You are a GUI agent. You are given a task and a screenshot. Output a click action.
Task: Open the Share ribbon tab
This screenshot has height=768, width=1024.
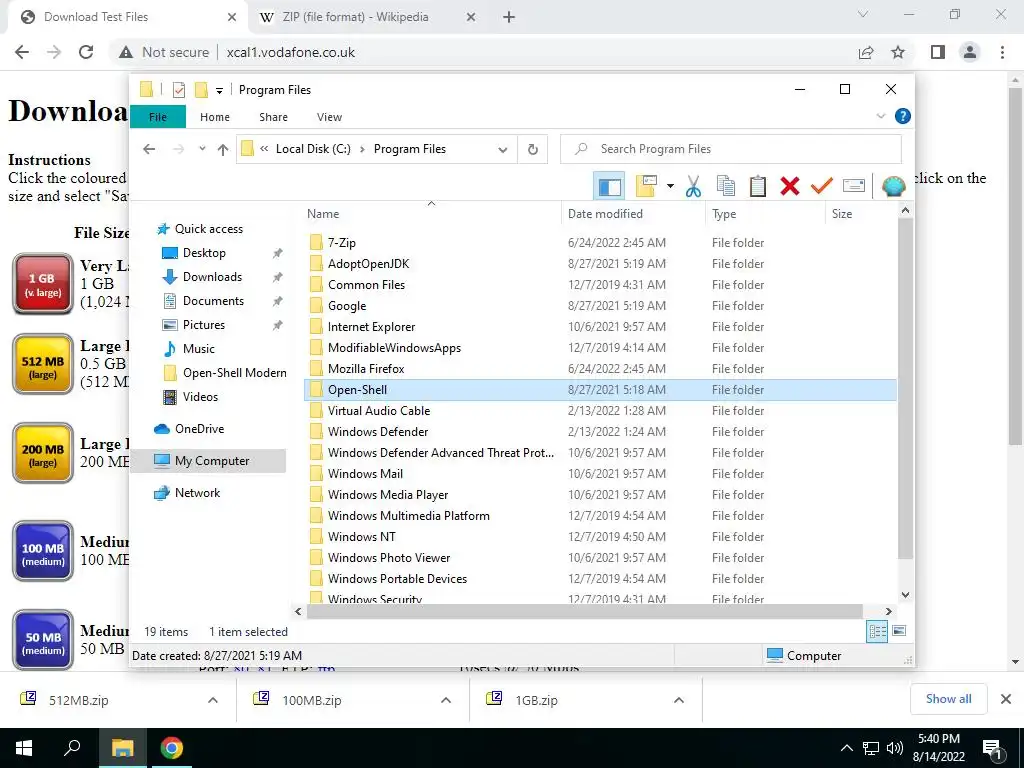273,117
